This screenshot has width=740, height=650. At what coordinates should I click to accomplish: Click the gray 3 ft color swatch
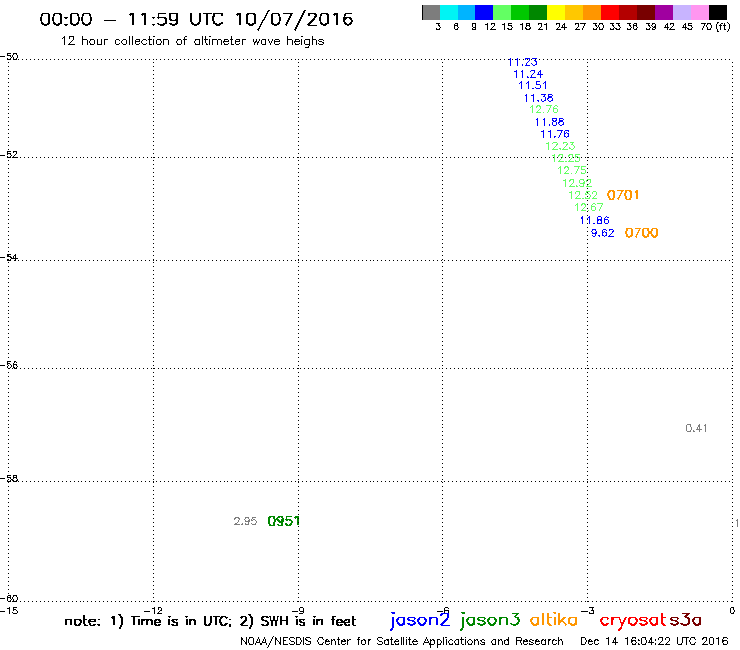pyautogui.click(x=431, y=12)
